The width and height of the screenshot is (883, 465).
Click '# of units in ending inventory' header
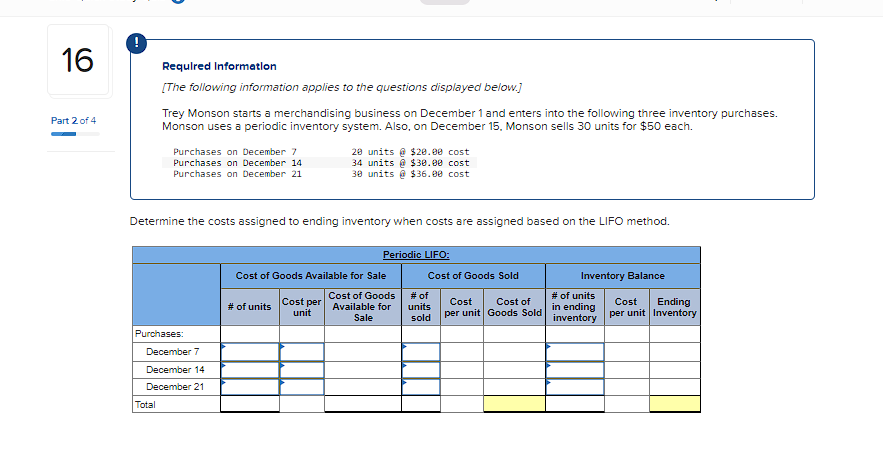coord(575,307)
